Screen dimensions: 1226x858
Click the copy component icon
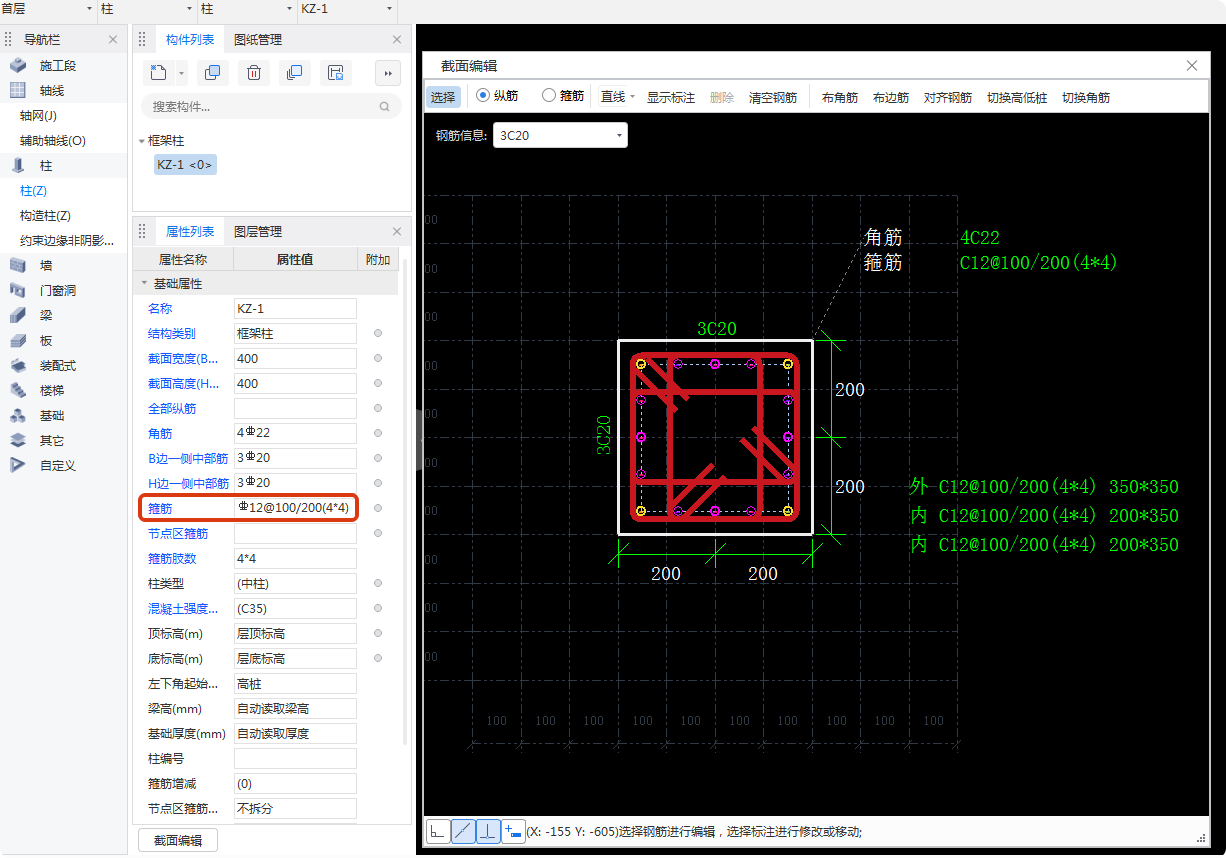tap(212, 72)
